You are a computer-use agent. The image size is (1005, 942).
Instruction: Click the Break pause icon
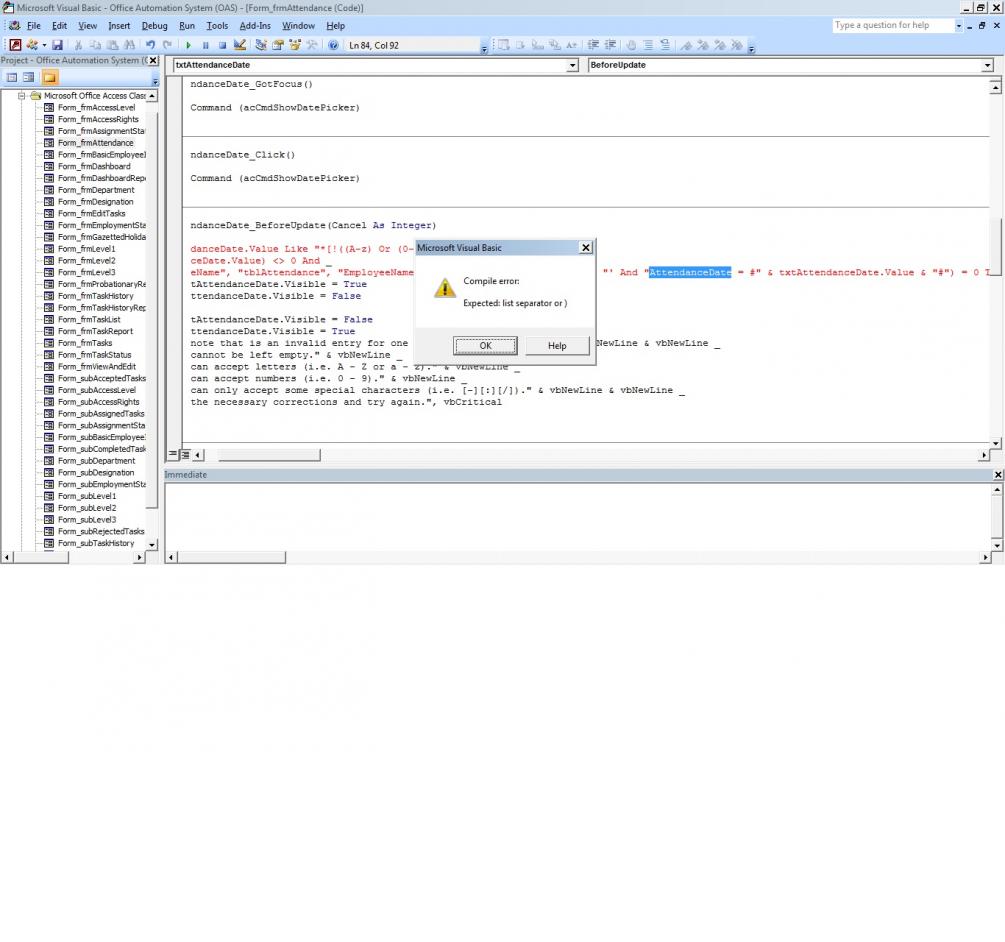[x=206, y=45]
